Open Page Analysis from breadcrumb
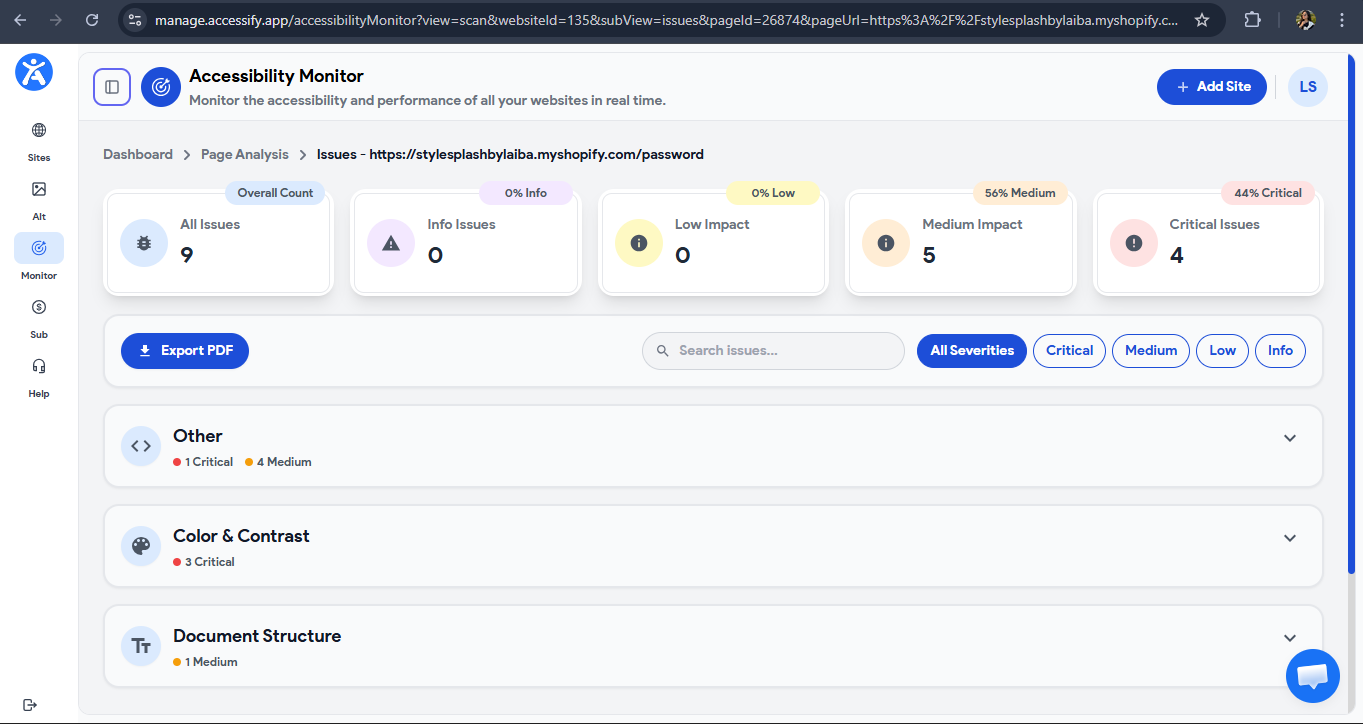Image resolution: width=1363 pixels, height=724 pixels. pyautogui.click(x=244, y=154)
